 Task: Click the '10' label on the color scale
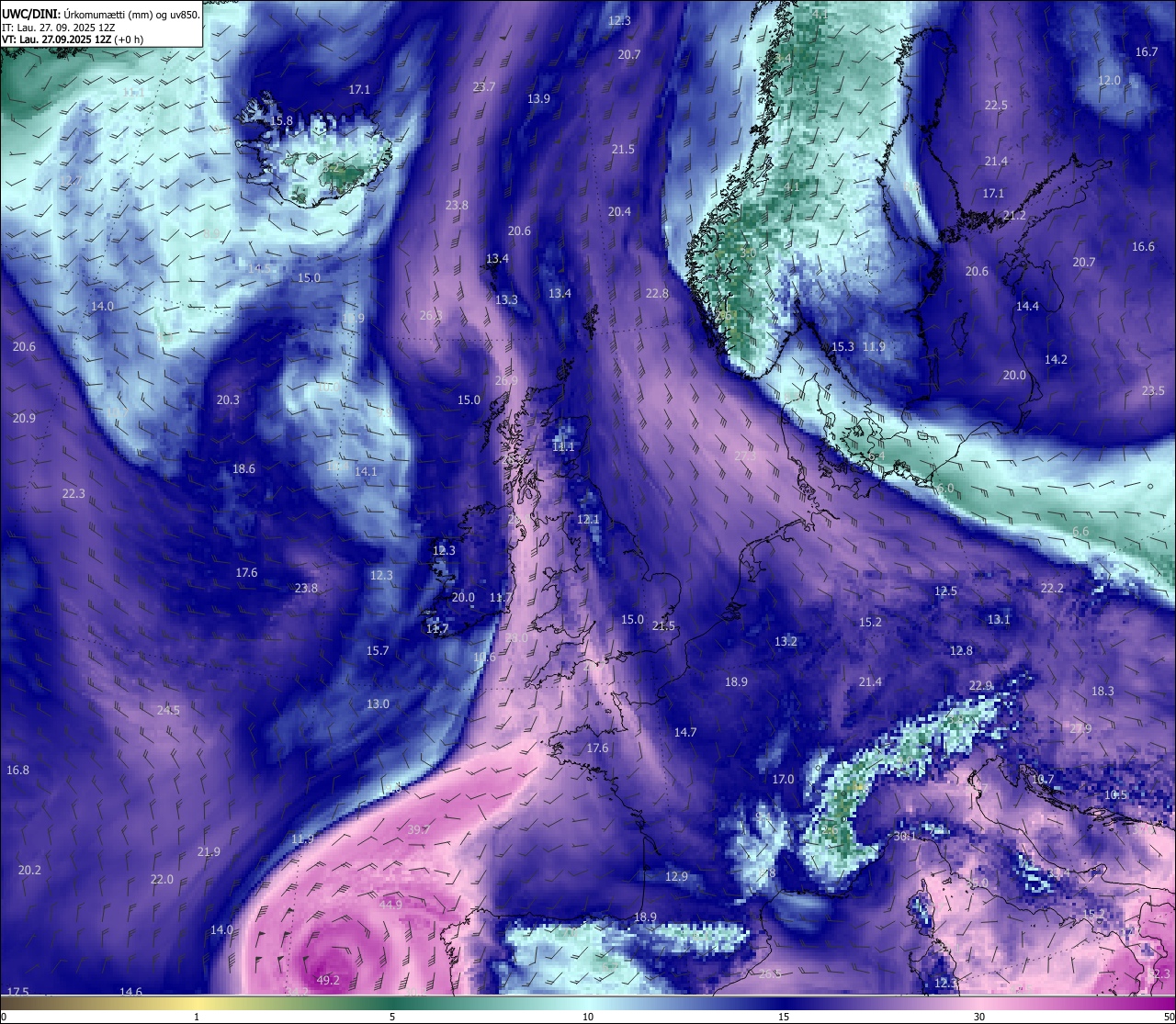[588, 1017]
